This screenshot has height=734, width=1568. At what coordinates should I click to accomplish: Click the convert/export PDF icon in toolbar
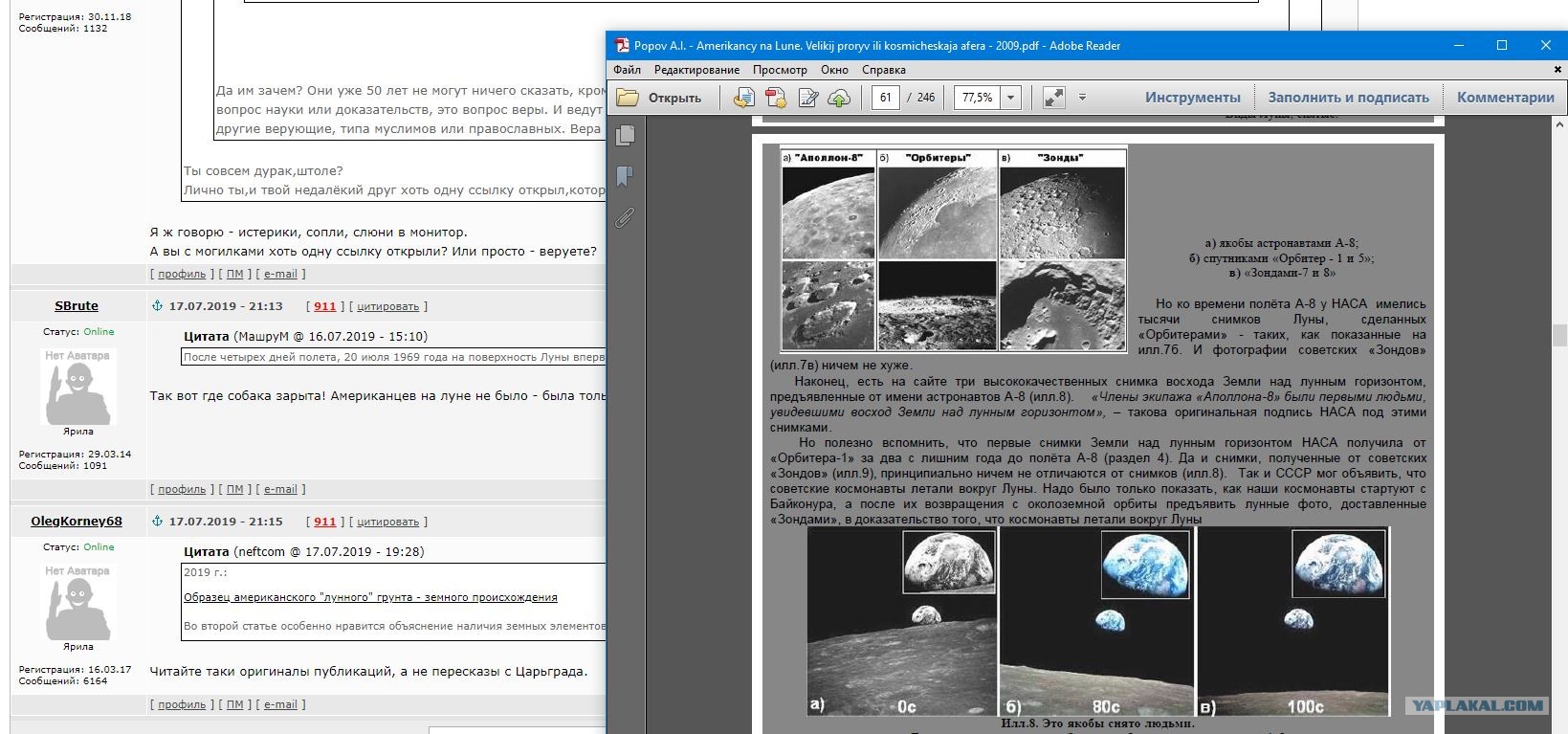744,97
